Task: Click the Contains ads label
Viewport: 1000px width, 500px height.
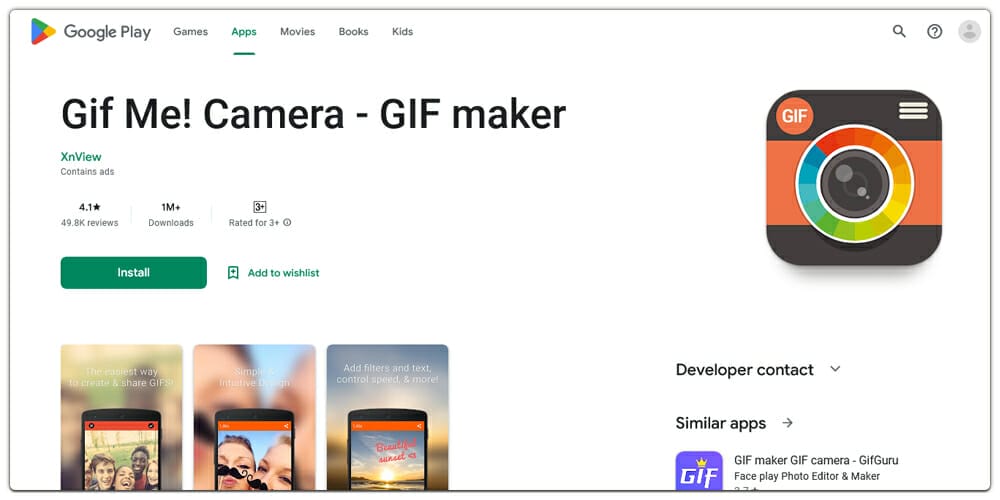Action: (87, 172)
